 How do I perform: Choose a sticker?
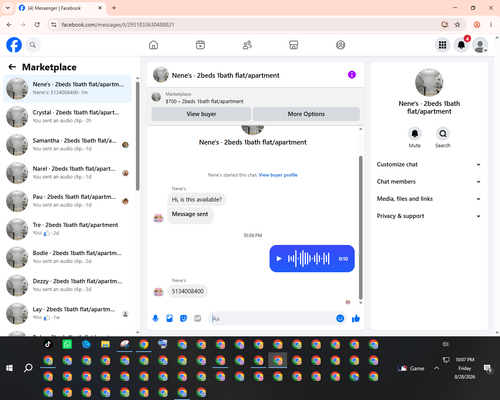pos(184,319)
